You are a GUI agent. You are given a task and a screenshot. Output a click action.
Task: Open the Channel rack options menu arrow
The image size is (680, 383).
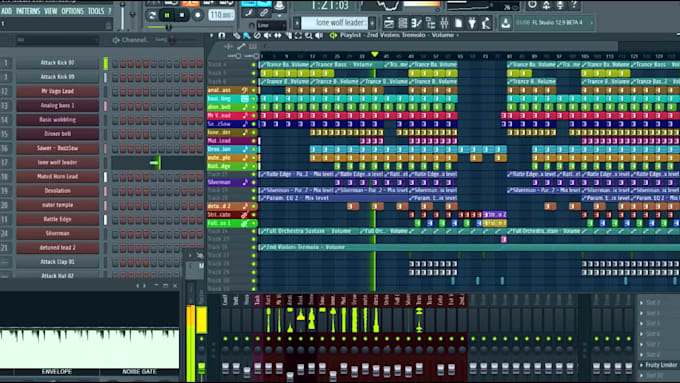click(116, 40)
